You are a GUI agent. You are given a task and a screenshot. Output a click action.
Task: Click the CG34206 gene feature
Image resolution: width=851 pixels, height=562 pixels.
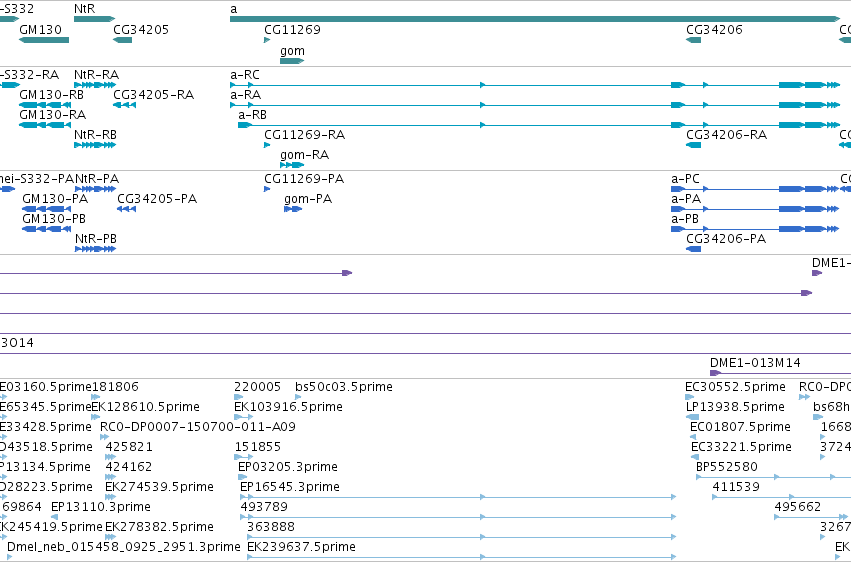[694, 40]
